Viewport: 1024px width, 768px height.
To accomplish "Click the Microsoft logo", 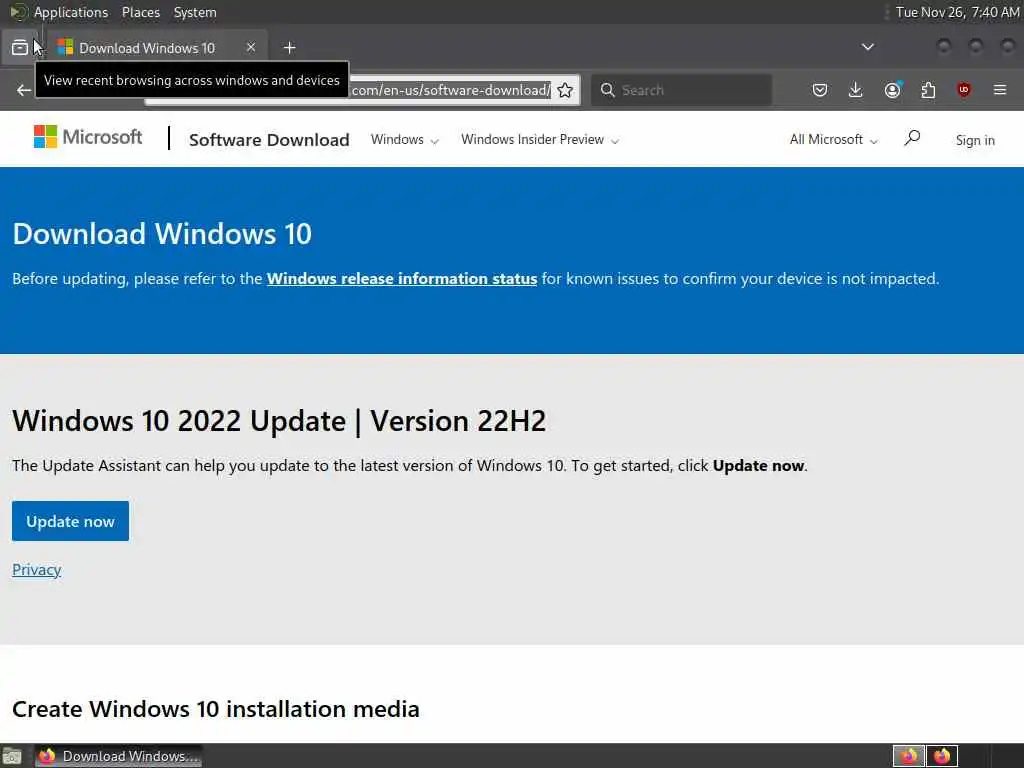I will click(x=88, y=137).
